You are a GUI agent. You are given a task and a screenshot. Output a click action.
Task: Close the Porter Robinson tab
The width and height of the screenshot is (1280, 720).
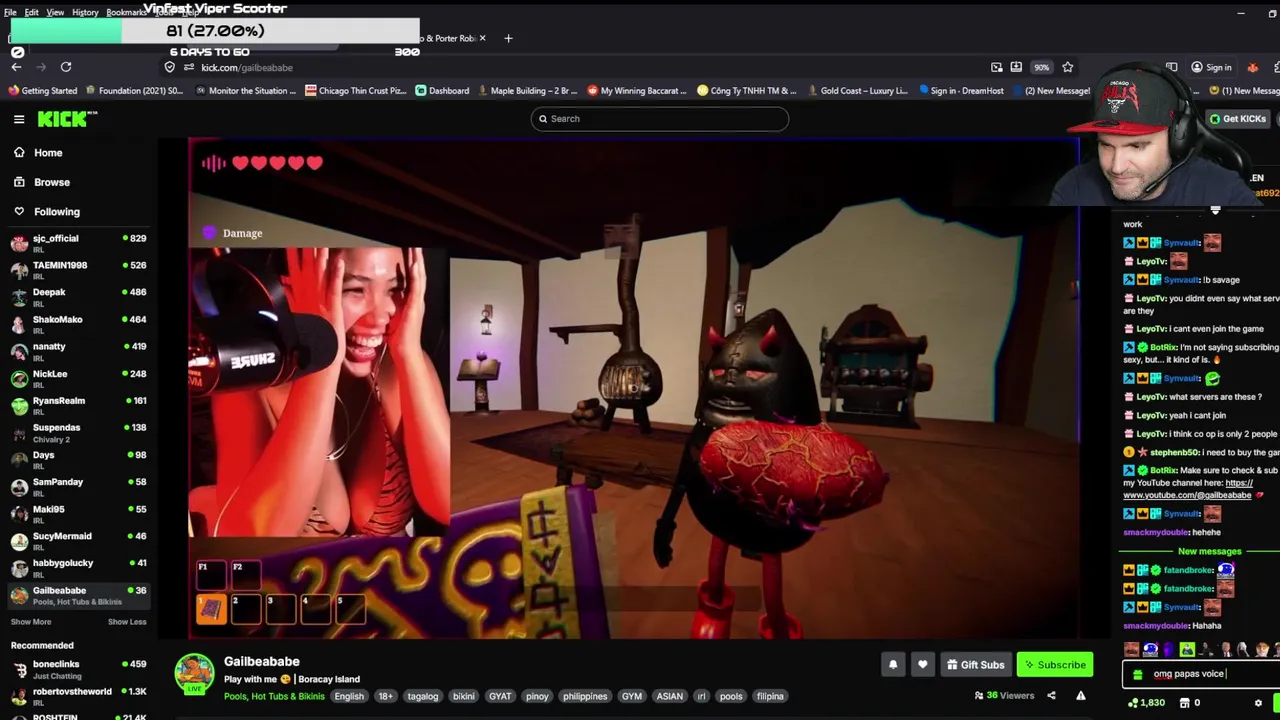pyautogui.click(x=482, y=38)
